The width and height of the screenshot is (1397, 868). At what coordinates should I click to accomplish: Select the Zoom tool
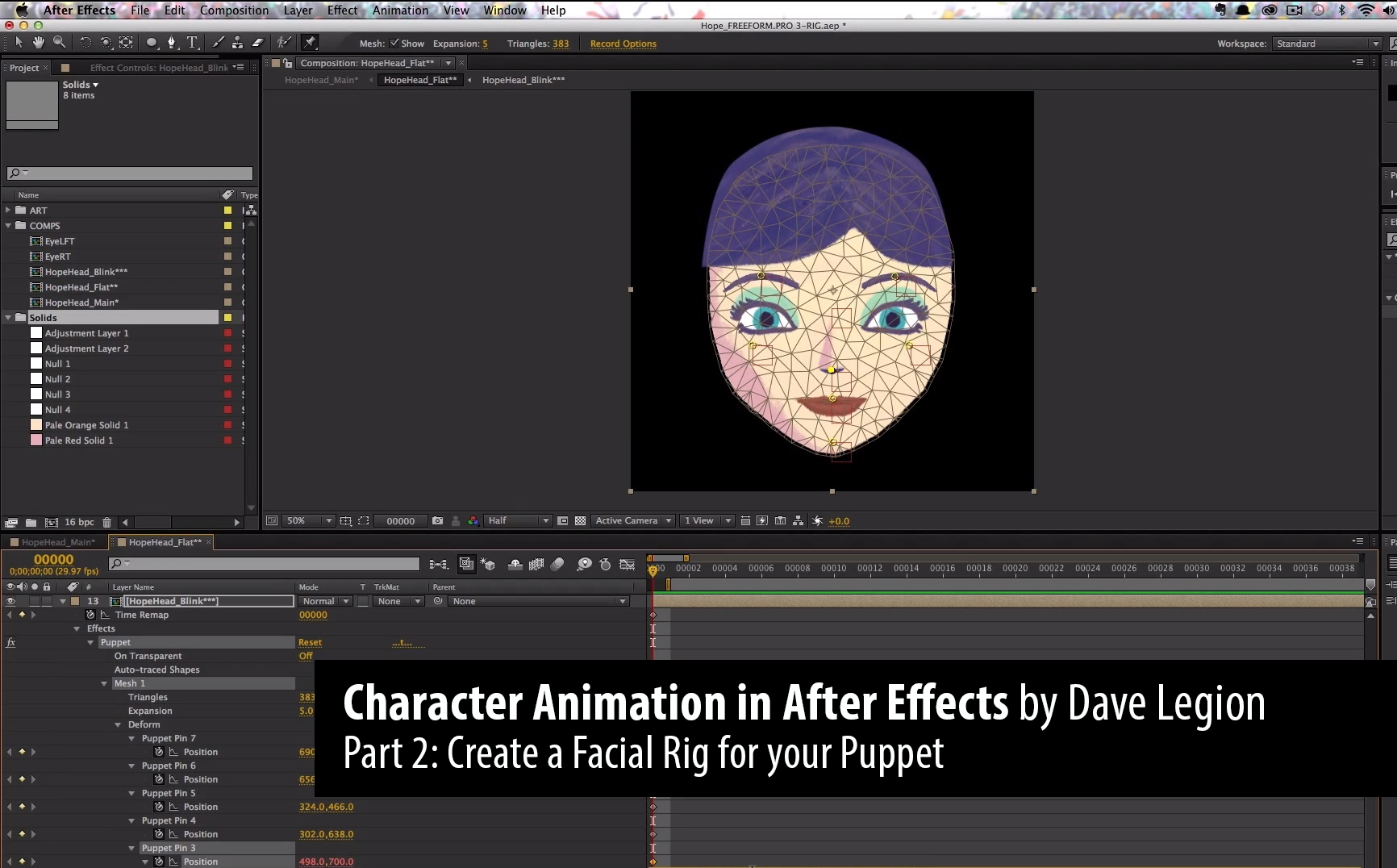[x=60, y=42]
